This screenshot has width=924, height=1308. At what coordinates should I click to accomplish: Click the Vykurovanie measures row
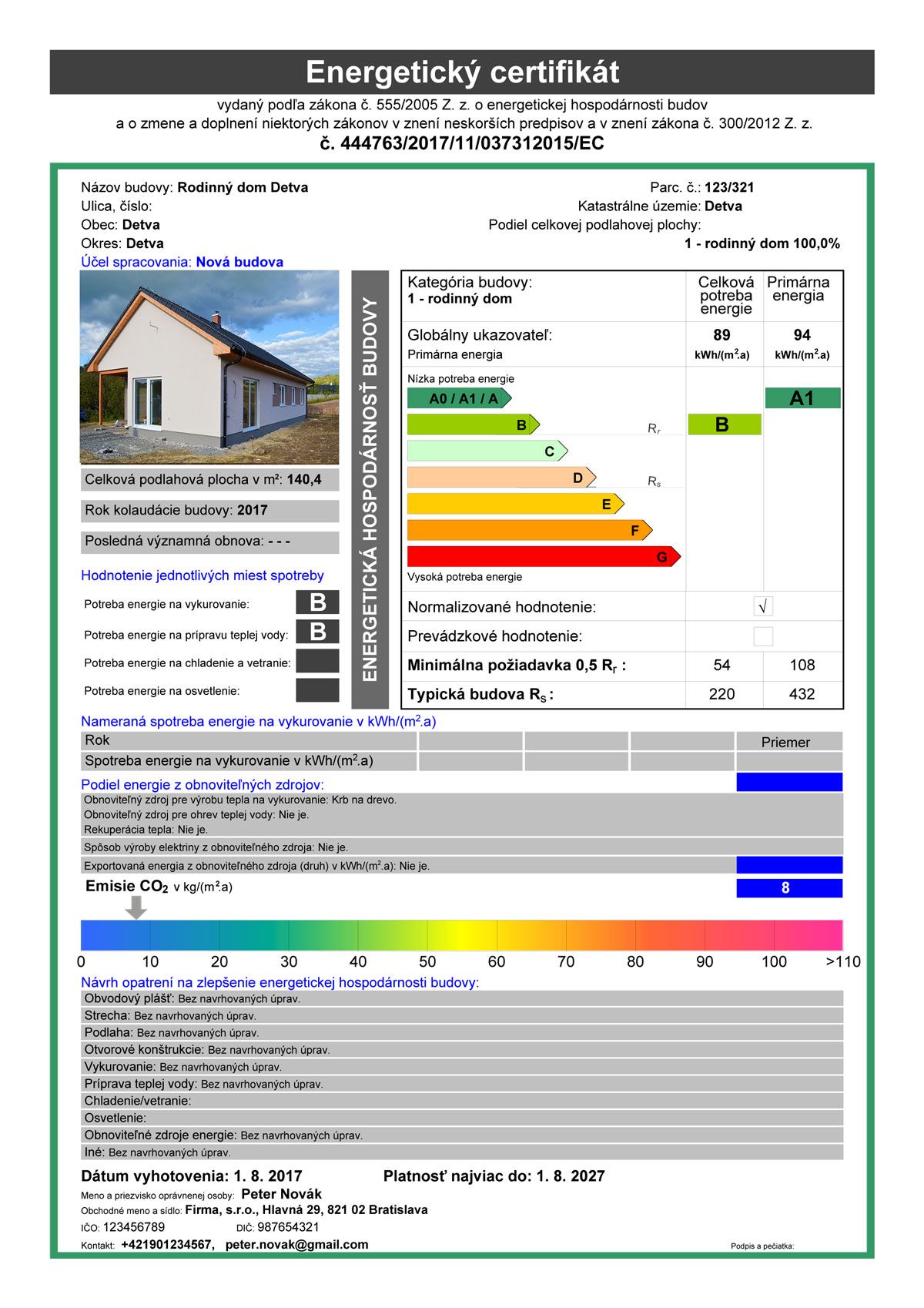point(462,1067)
